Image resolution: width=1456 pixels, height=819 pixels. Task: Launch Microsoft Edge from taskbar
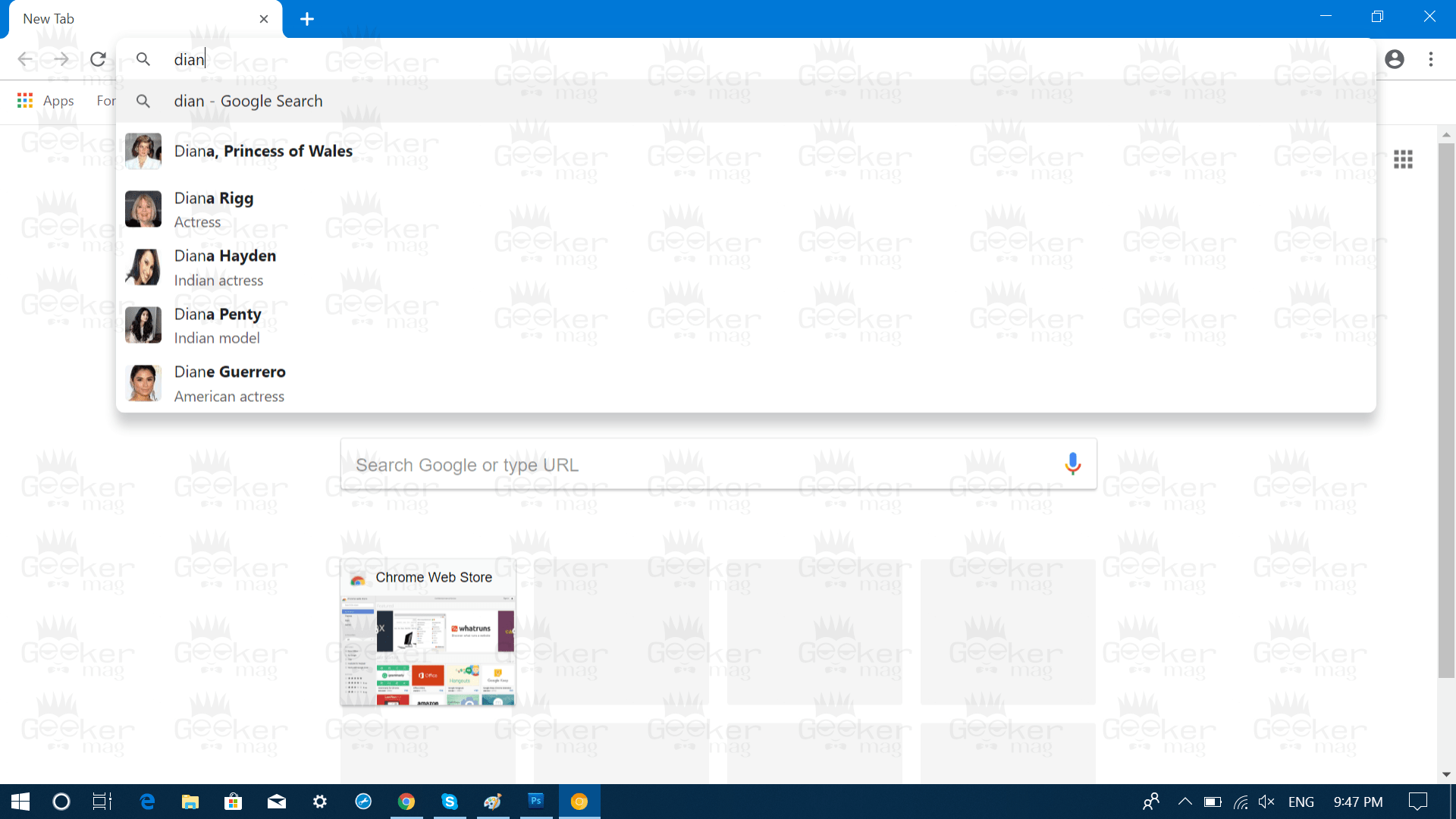[x=147, y=802]
